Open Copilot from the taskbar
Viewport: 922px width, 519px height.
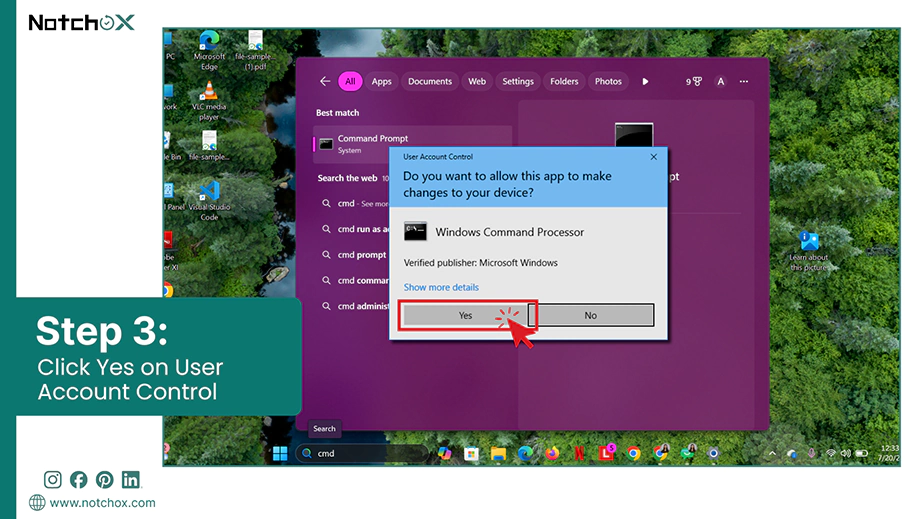tap(445, 453)
